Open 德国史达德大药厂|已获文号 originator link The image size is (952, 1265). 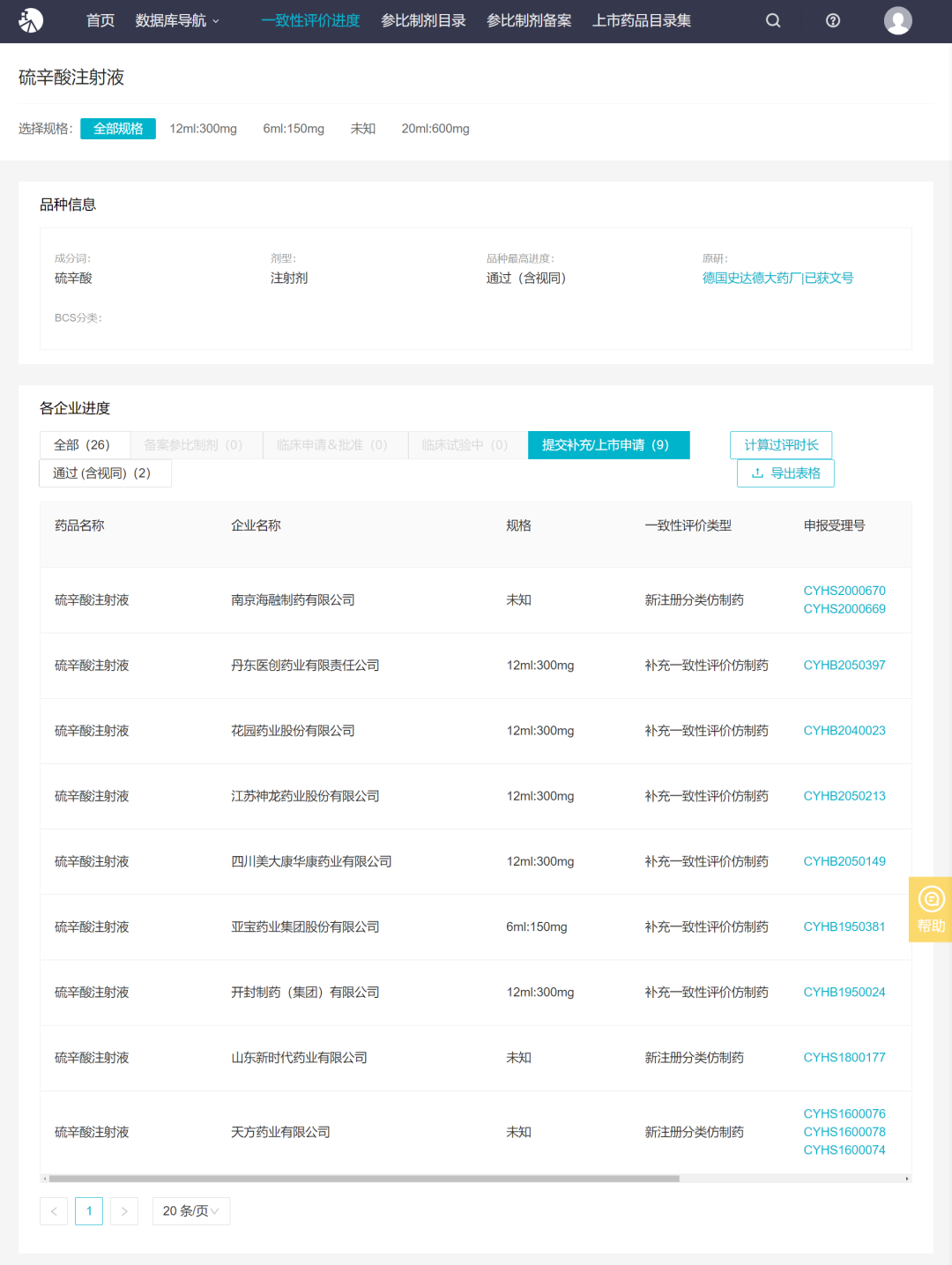point(777,278)
